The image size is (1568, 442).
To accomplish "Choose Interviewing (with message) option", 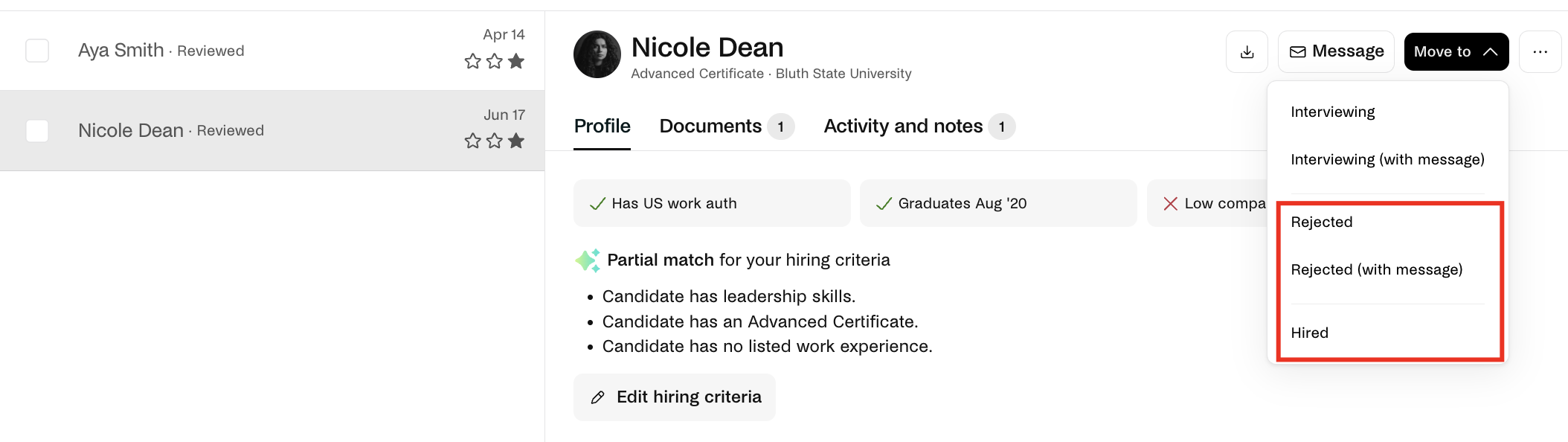I will 1388,159.
